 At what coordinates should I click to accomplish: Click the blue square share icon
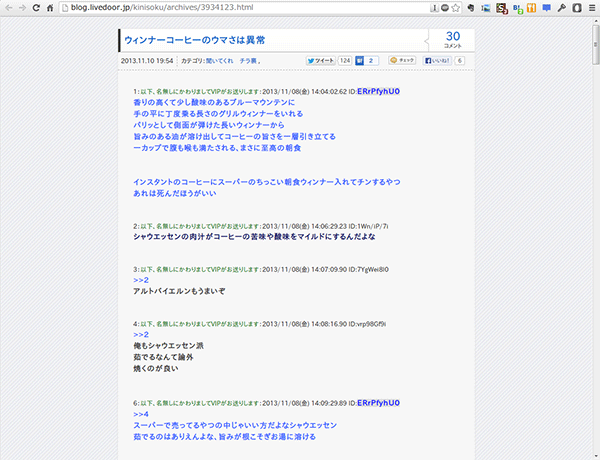(359, 60)
